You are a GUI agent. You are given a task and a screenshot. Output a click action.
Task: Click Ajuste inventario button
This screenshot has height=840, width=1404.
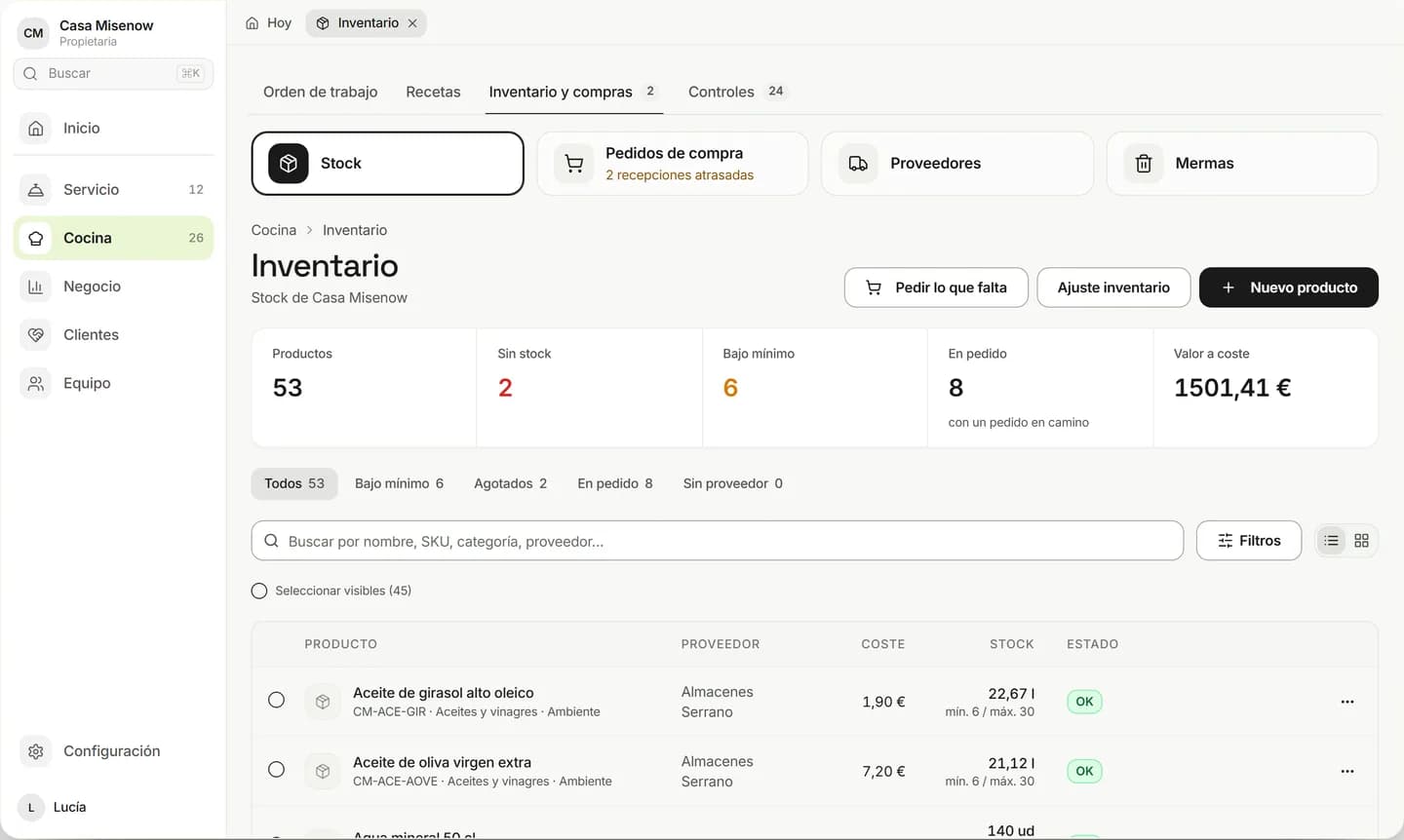(1113, 287)
